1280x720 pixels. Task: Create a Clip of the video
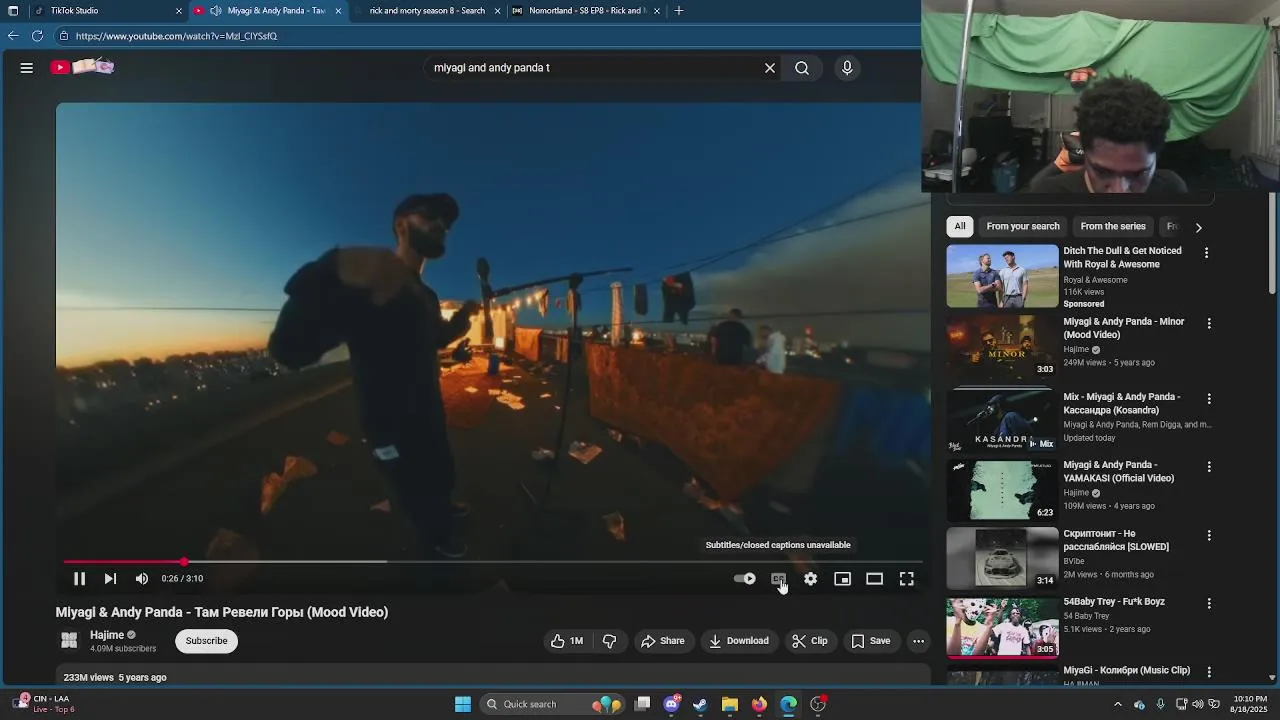[810, 641]
